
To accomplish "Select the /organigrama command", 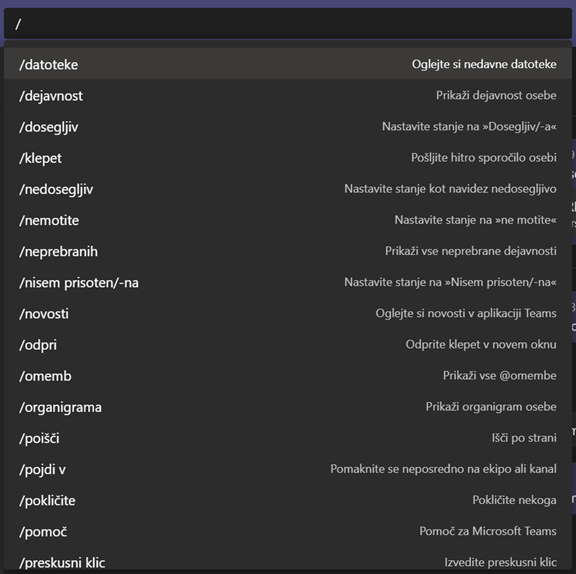I will tap(288, 407).
